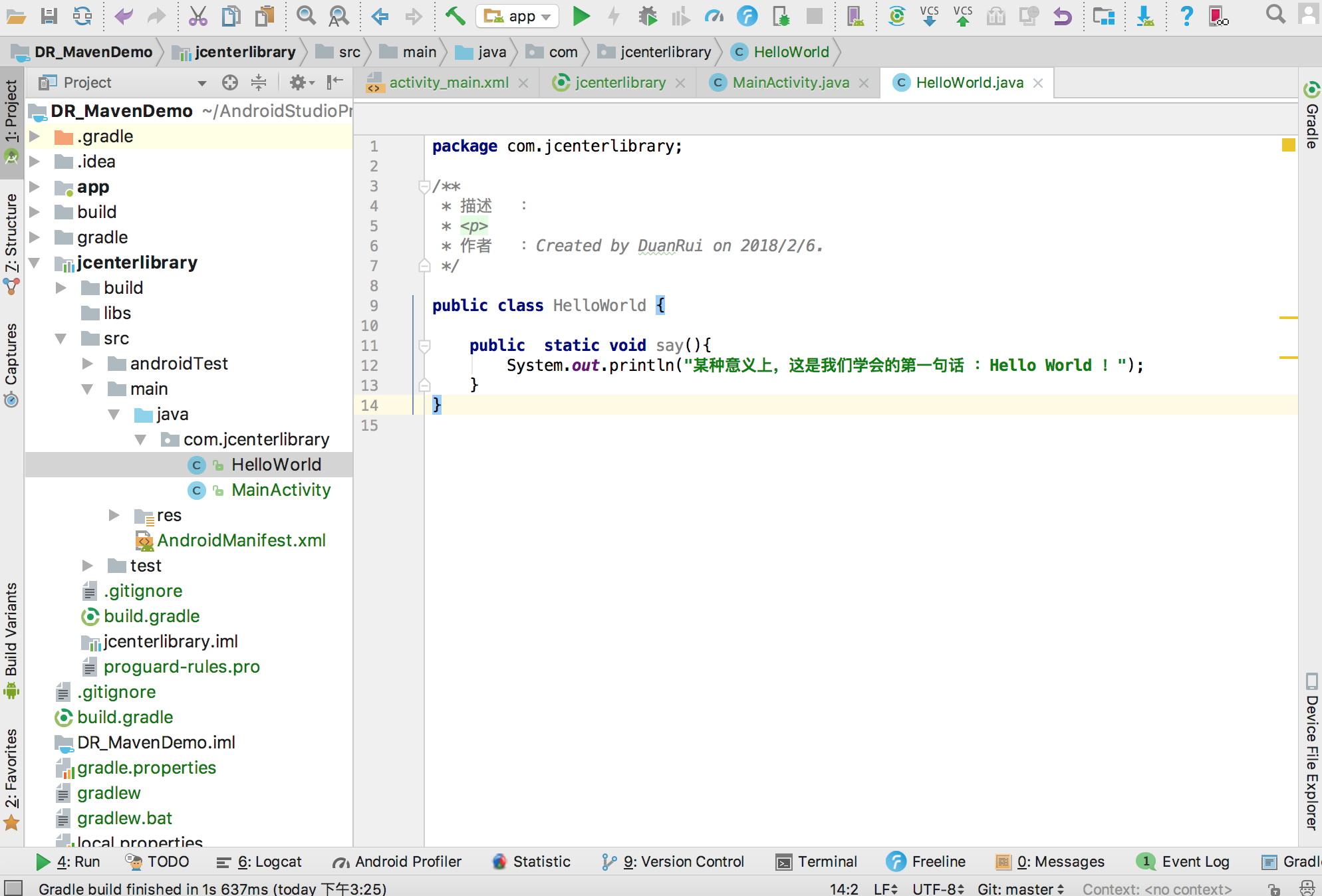Viewport: 1322px width, 896px height.
Task: Click the Cut scissors icon
Action: pyautogui.click(x=198, y=16)
